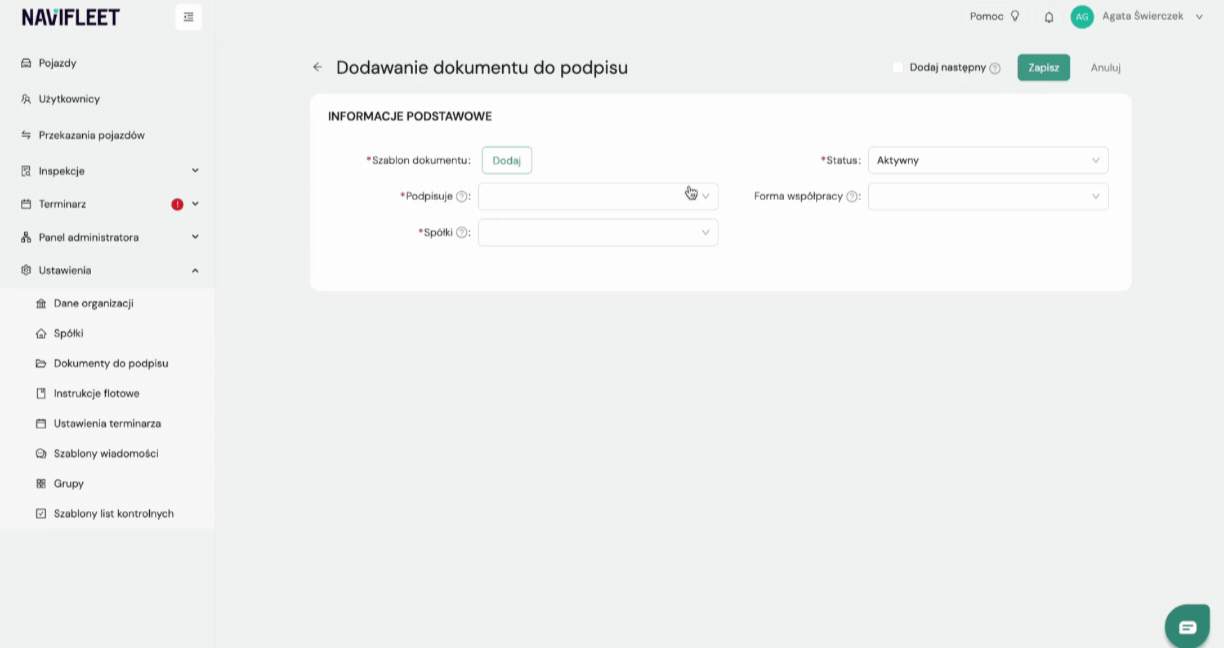Click the Dane organizacji bank icon
The width and height of the screenshot is (1224, 648).
click(x=41, y=303)
